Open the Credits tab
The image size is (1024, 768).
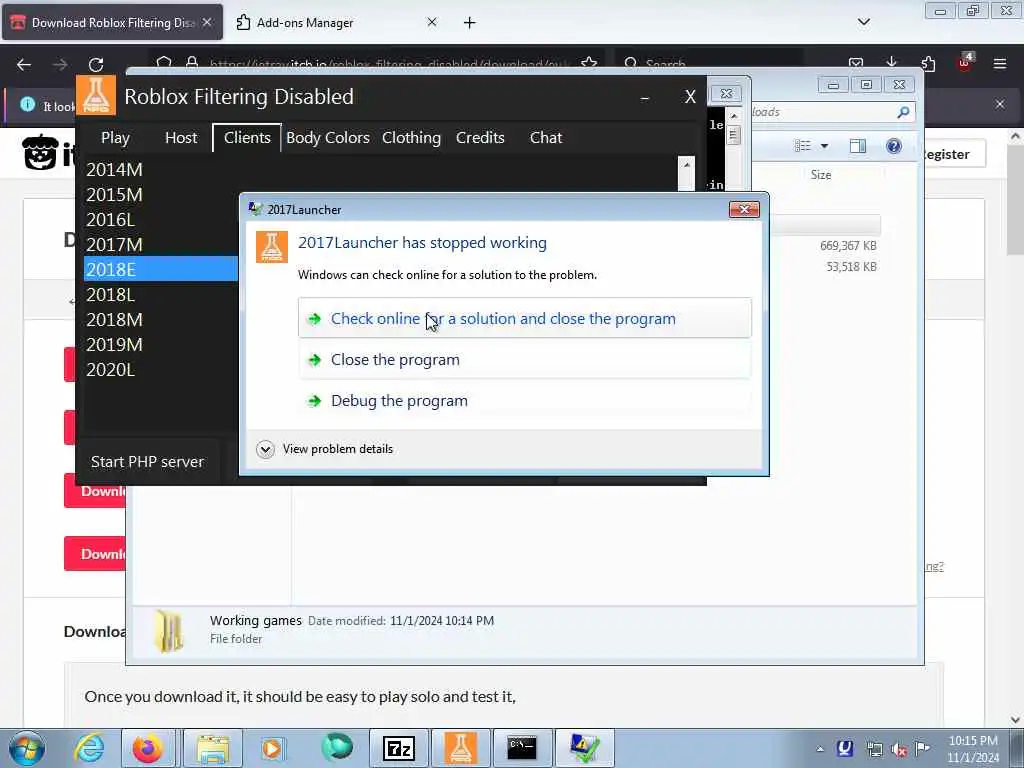(x=480, y=138)
